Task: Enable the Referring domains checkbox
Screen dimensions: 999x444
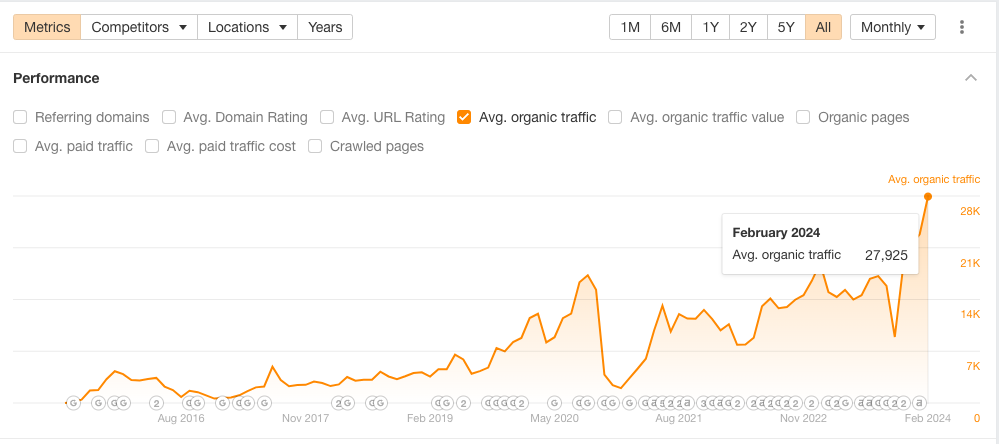Action: pos(20,117)
